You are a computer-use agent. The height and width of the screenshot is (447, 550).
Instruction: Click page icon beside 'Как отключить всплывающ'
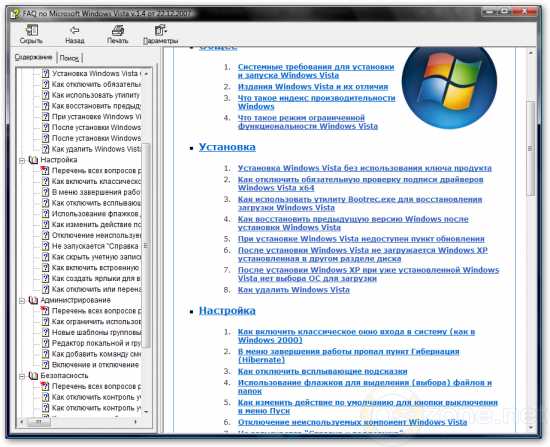[46, 203]
